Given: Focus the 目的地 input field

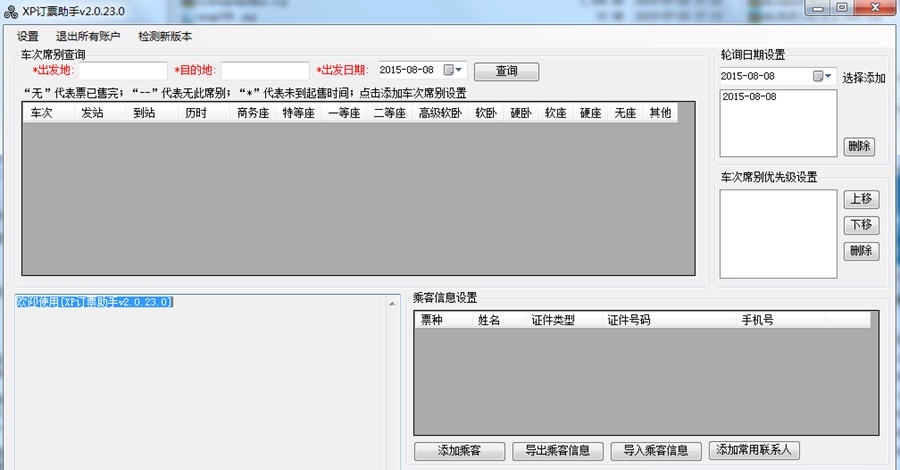Looking at the screenshot, I should [265, 71].
